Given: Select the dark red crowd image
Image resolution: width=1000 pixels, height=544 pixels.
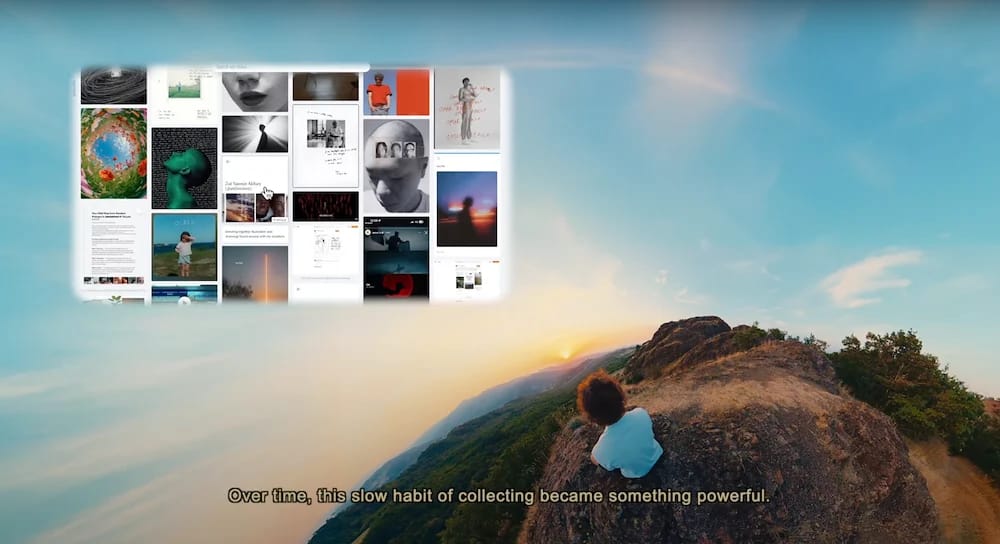Looking at the screenshot, I should click(325, 206).
